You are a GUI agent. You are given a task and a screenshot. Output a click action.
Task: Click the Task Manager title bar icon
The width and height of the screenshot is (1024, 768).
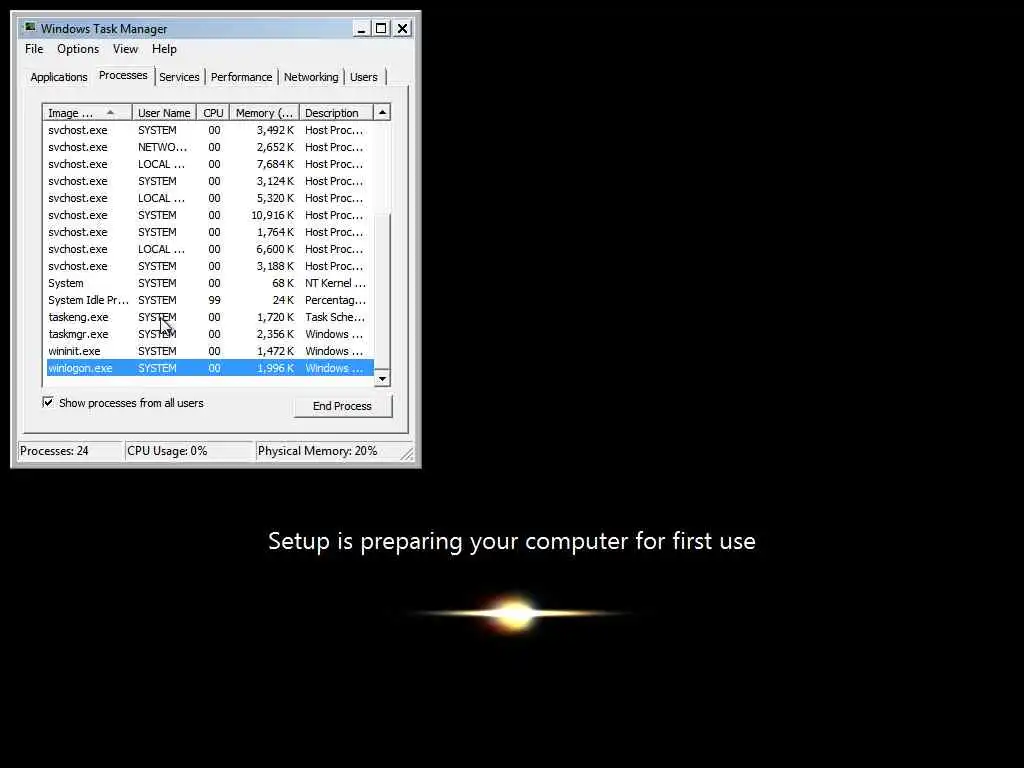pyautogui.click(x=29, y=27)
